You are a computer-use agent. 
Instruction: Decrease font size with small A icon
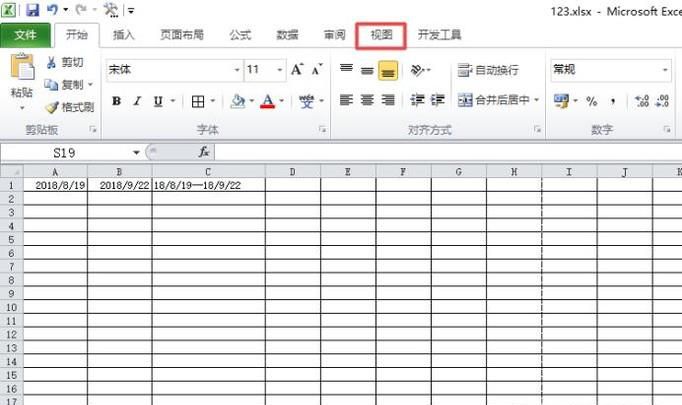318,70
